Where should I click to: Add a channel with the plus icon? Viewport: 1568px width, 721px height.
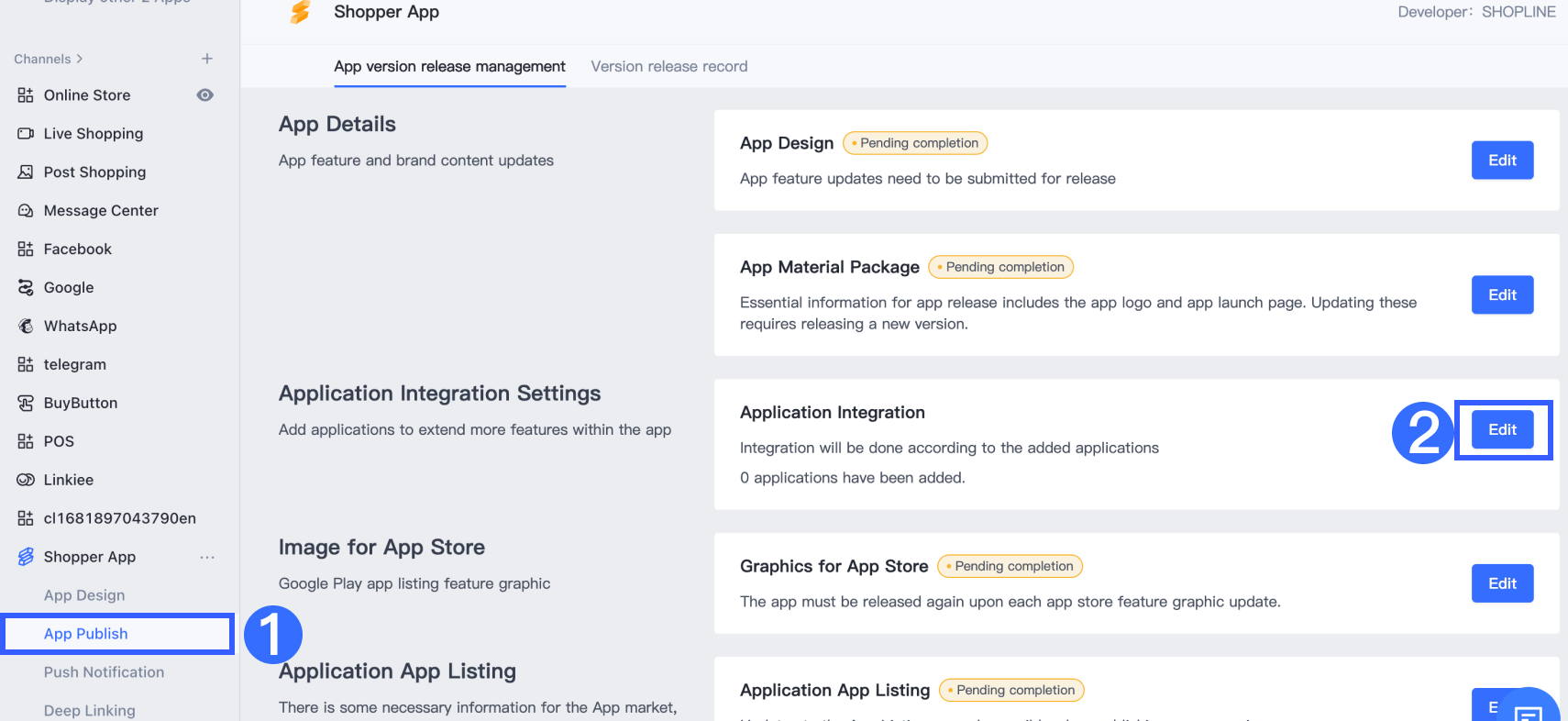[x=207, y=59]
